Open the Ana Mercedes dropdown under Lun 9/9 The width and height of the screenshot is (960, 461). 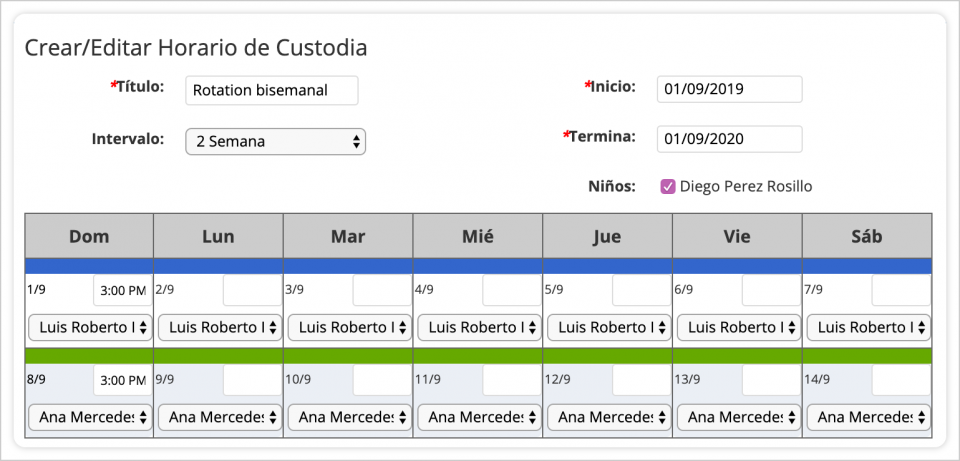(x=220, y=417)
